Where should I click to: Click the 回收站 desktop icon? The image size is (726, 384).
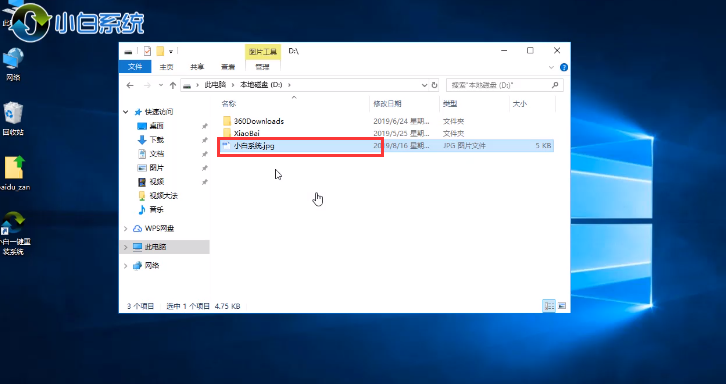click(x=13, y=120)
